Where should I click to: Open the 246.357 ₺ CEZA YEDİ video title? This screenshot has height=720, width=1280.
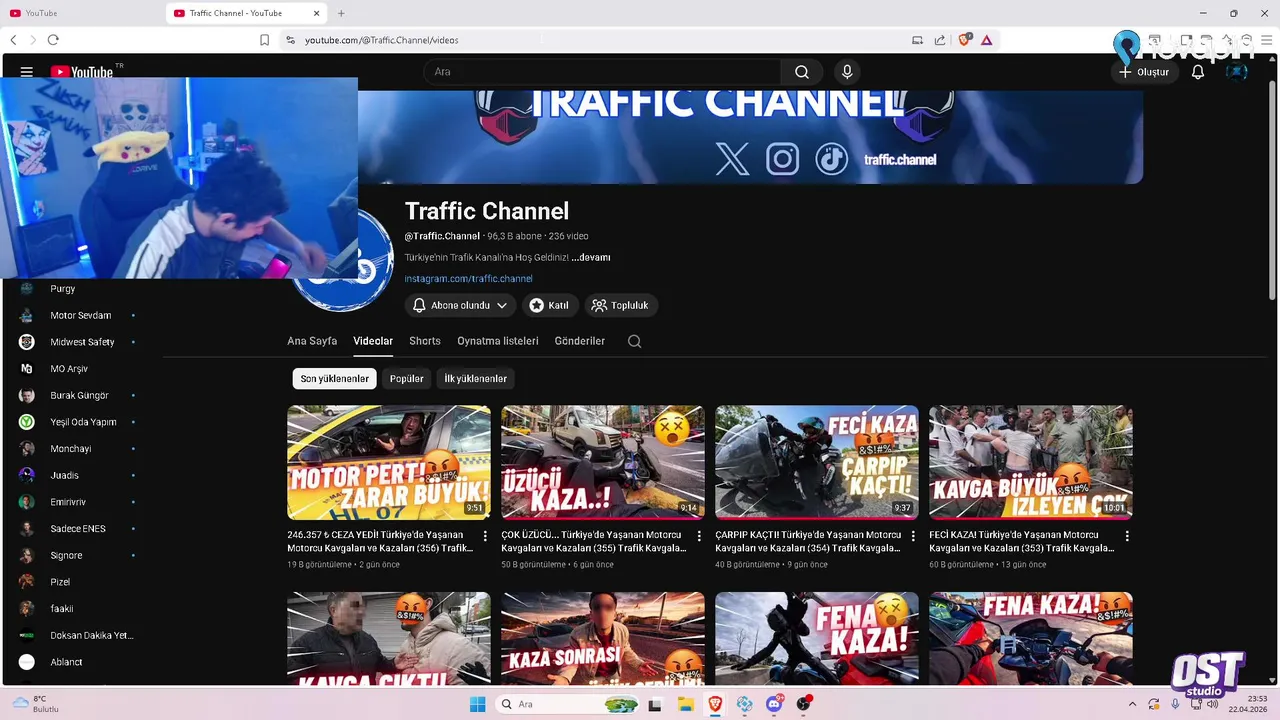click(x=380, y=541)
